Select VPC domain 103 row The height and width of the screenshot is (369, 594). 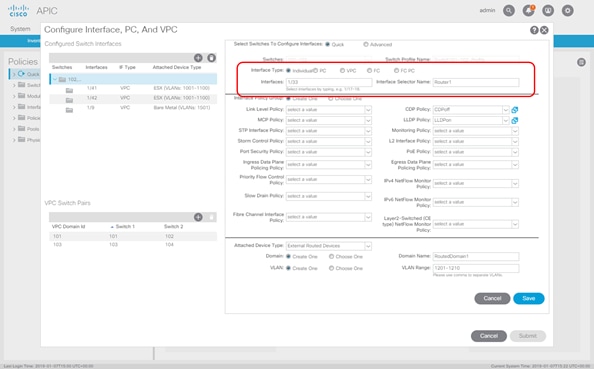tap(133, 245)
